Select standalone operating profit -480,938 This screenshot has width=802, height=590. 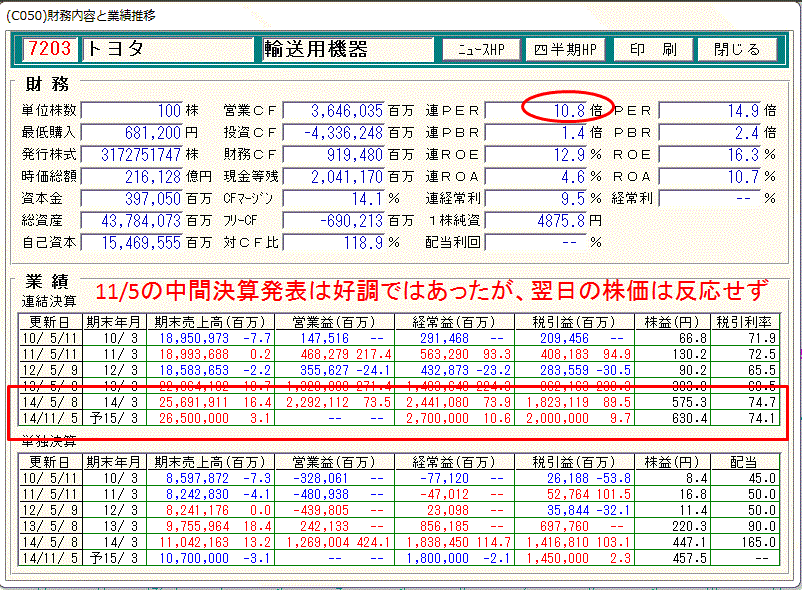pyautogui.click(x=321, y=494)
